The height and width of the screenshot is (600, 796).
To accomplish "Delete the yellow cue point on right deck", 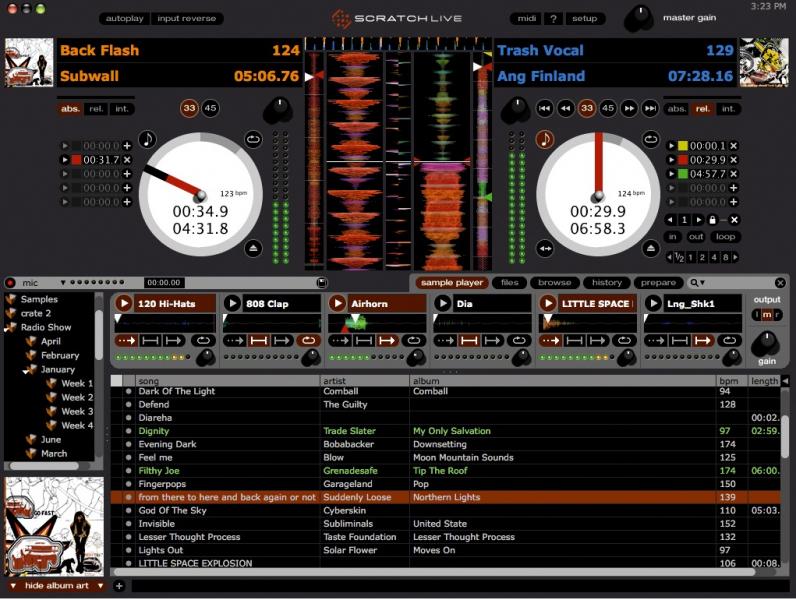I will point(733,146).
